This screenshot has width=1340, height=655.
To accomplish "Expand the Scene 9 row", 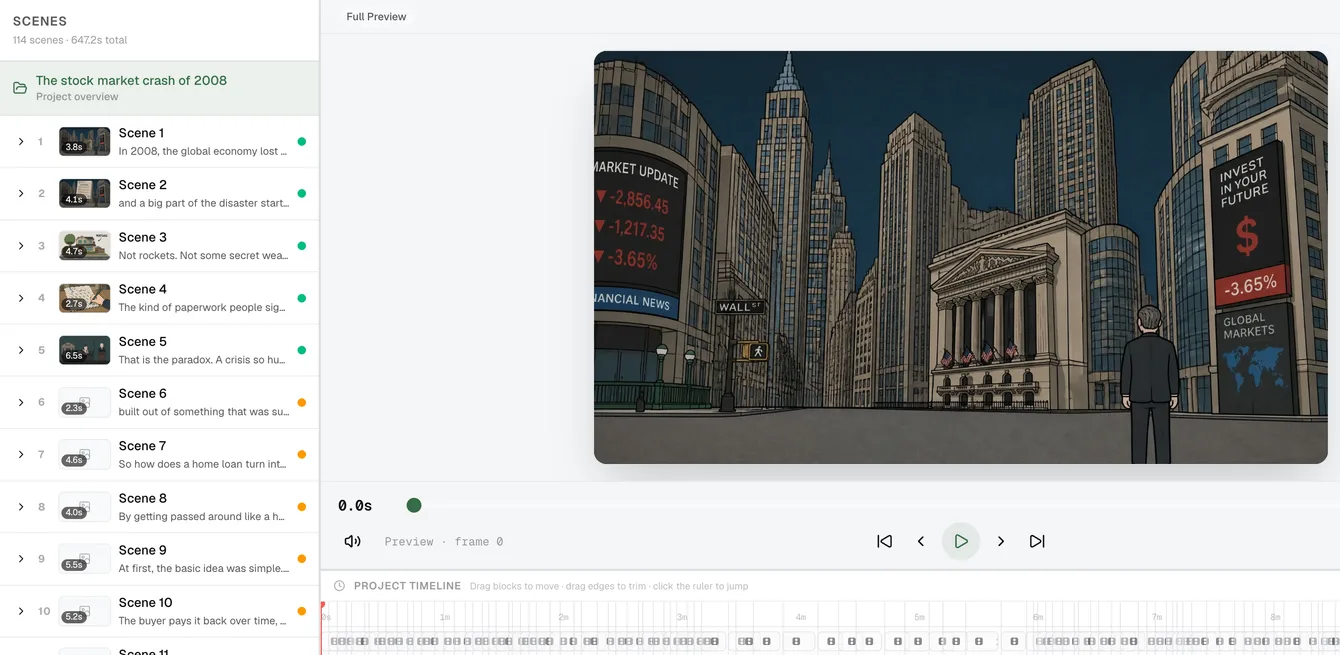I will click(21, 559).
